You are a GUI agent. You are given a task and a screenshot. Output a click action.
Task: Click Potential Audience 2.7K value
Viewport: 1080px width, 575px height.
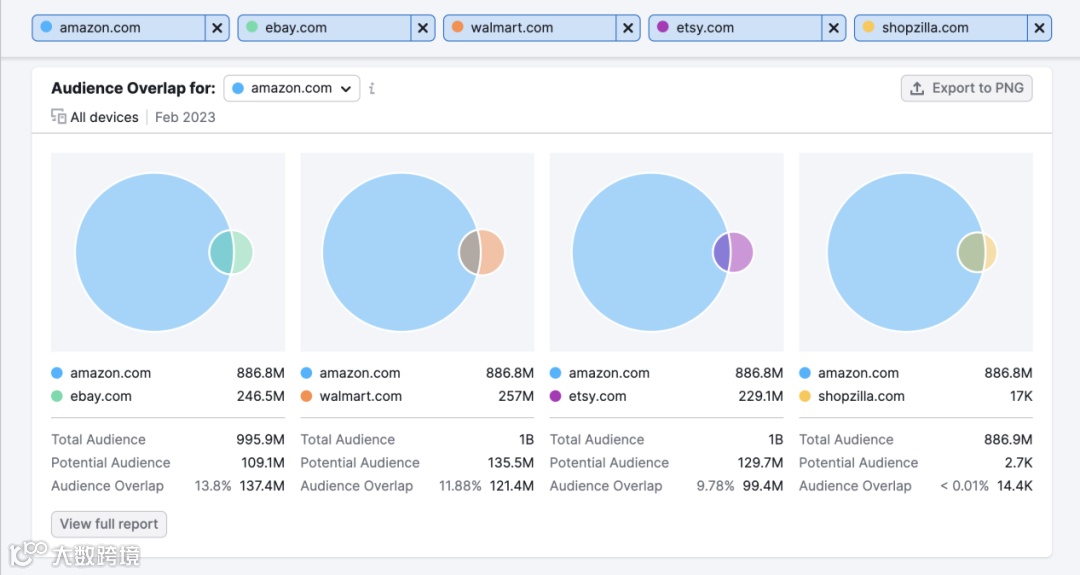pyautogui.click(x=1018, y=463)
